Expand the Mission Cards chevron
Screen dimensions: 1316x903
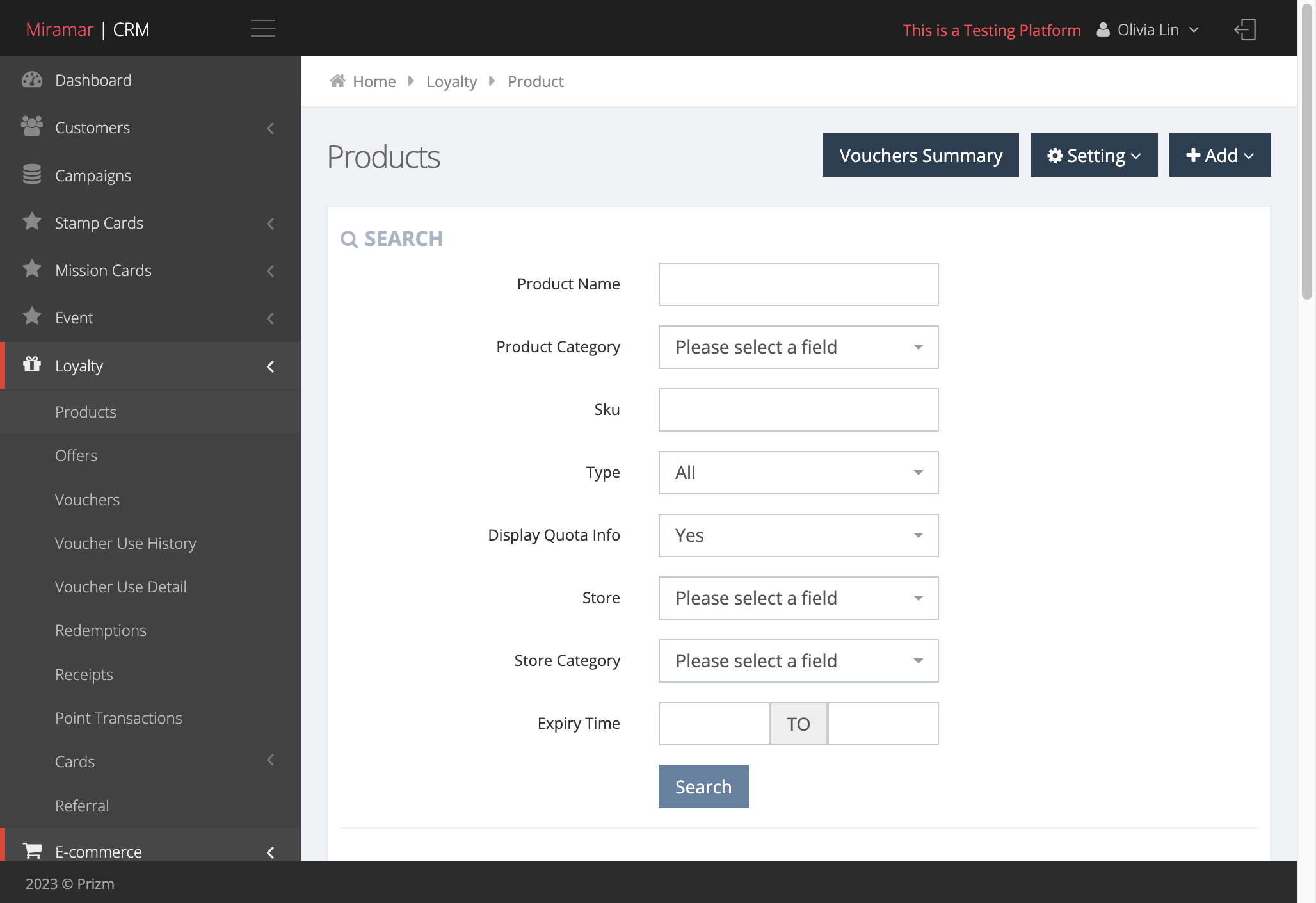coord(271,271)
